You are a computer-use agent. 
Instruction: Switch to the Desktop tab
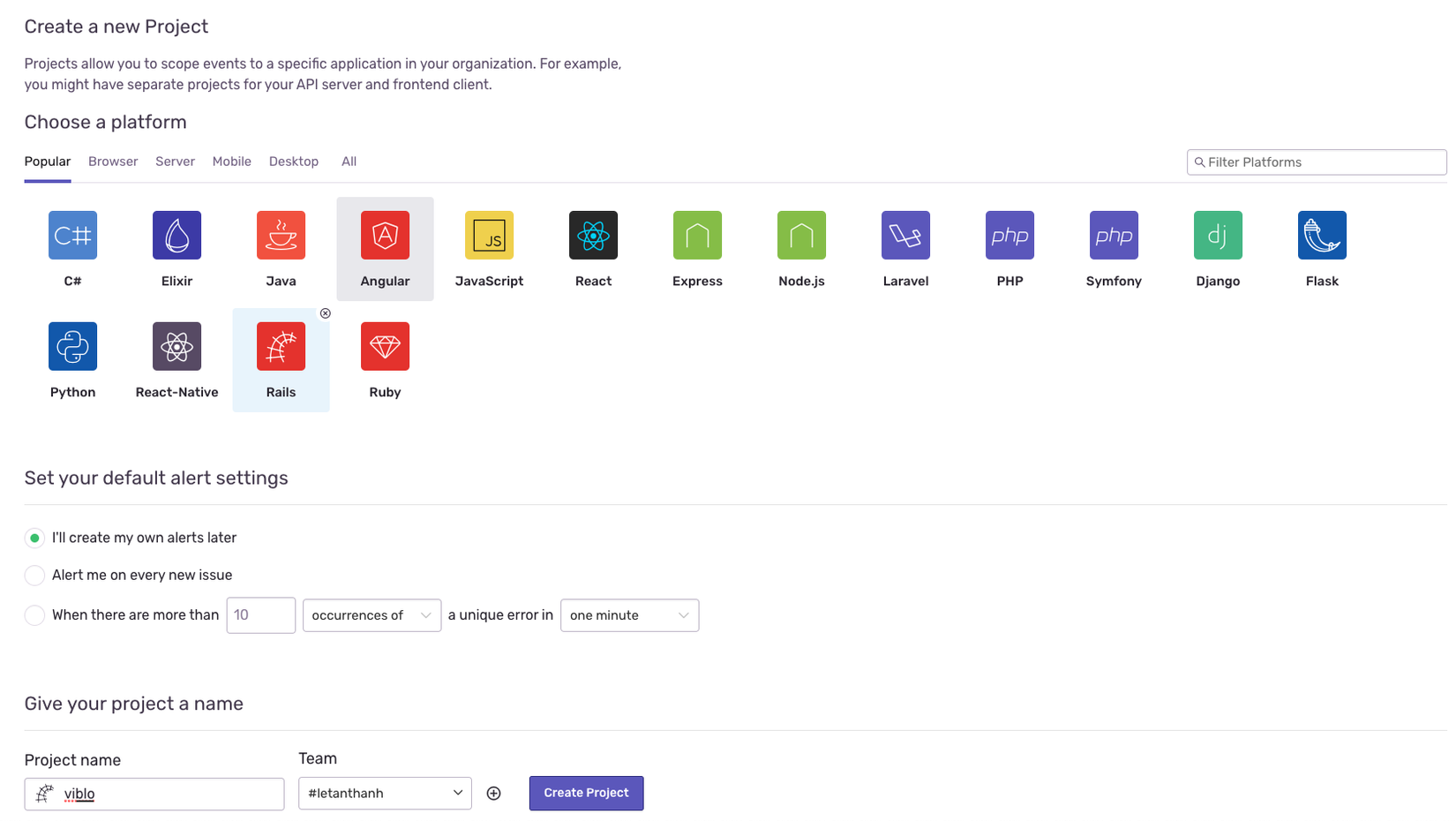pos(294,162)
